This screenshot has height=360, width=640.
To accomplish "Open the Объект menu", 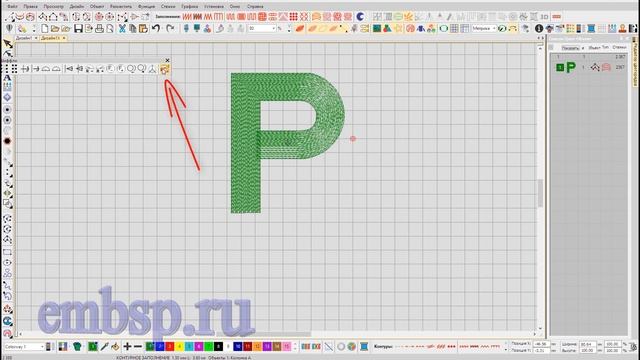I will coord(97,7).
